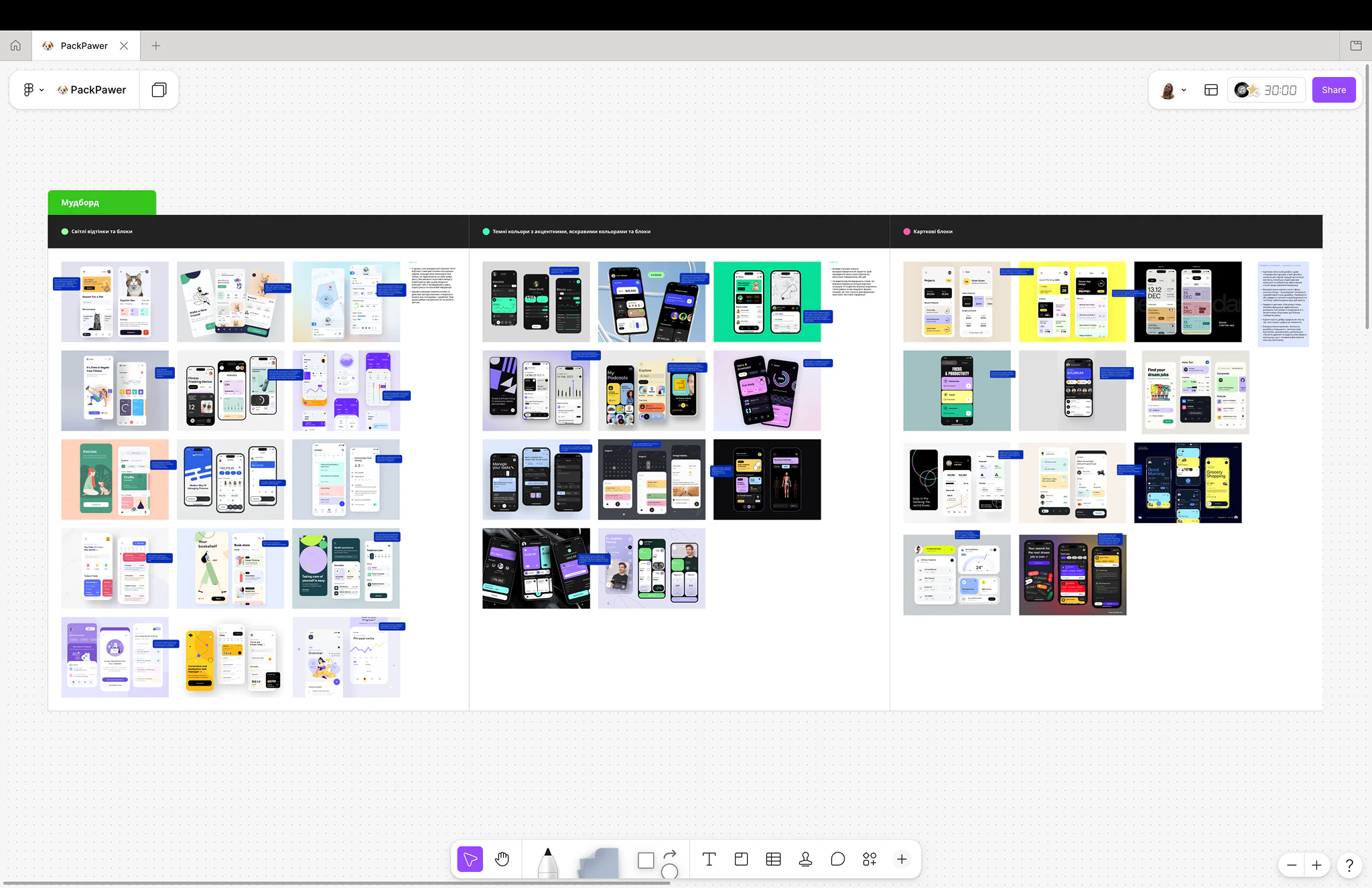Select the square shape tool
The image size is (1372, 888).
pos(646,861)
